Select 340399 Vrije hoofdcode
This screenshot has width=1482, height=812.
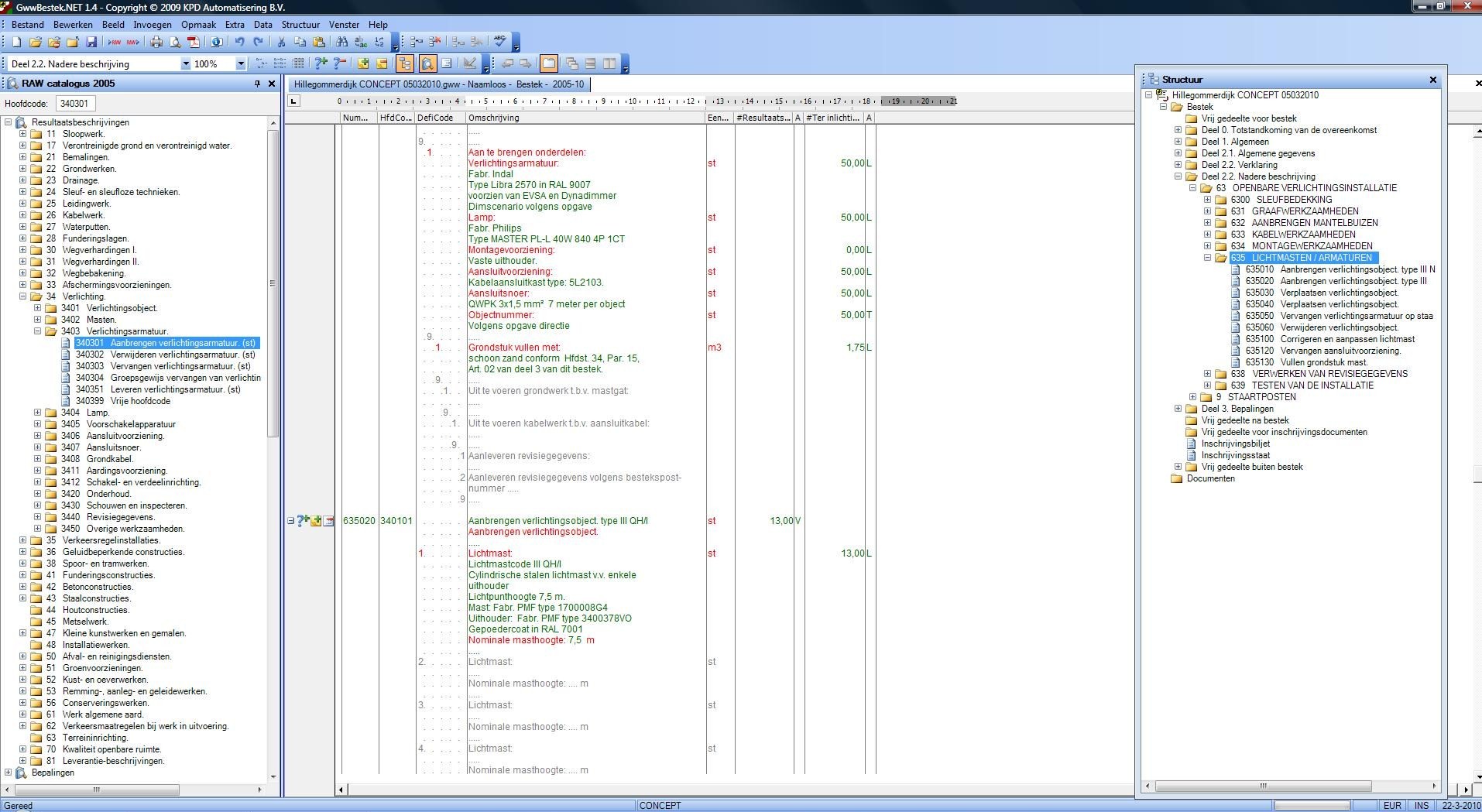[122, 401]
